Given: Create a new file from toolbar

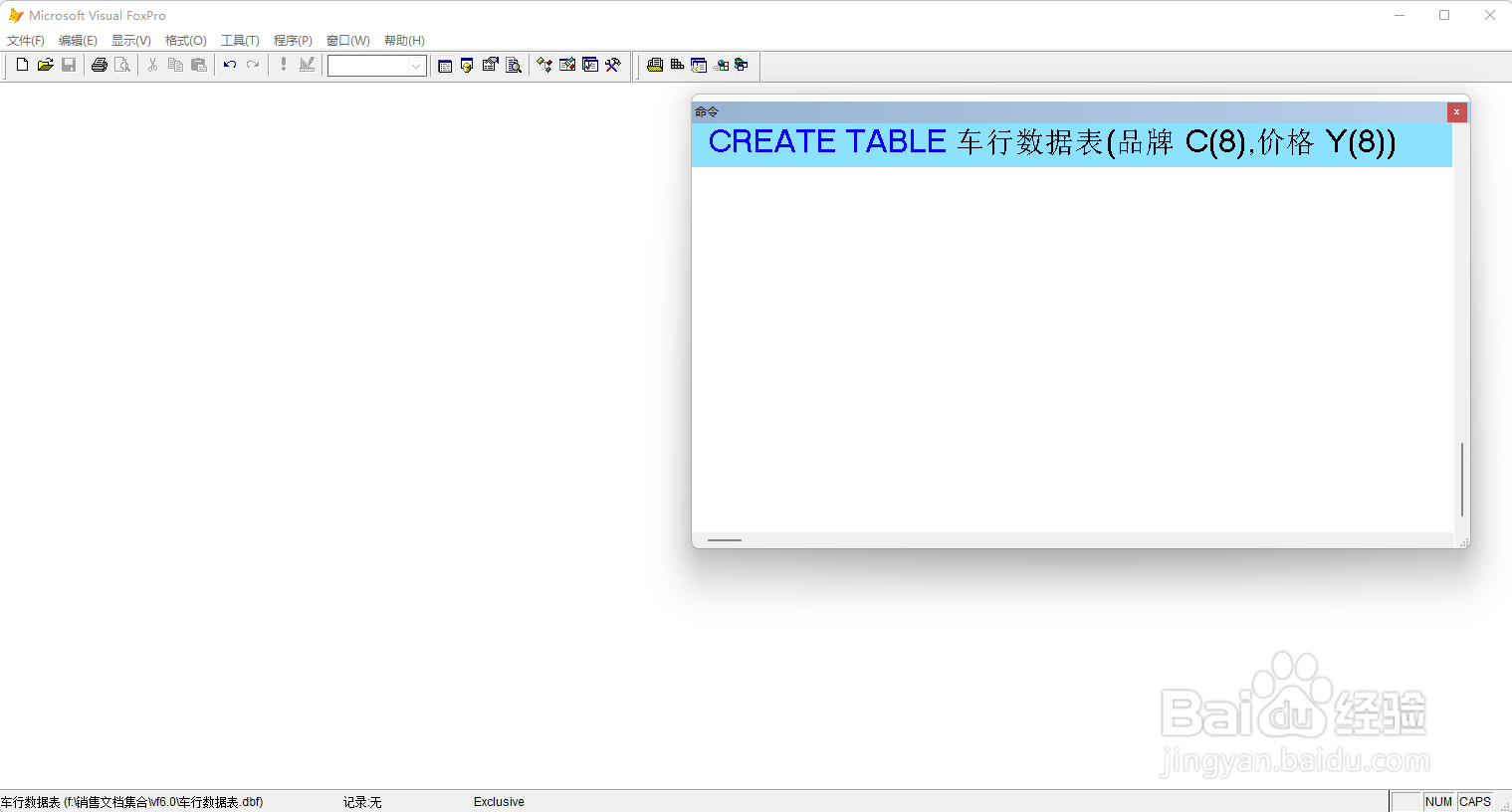Looking at the screenshot, I should click(22, 65).
